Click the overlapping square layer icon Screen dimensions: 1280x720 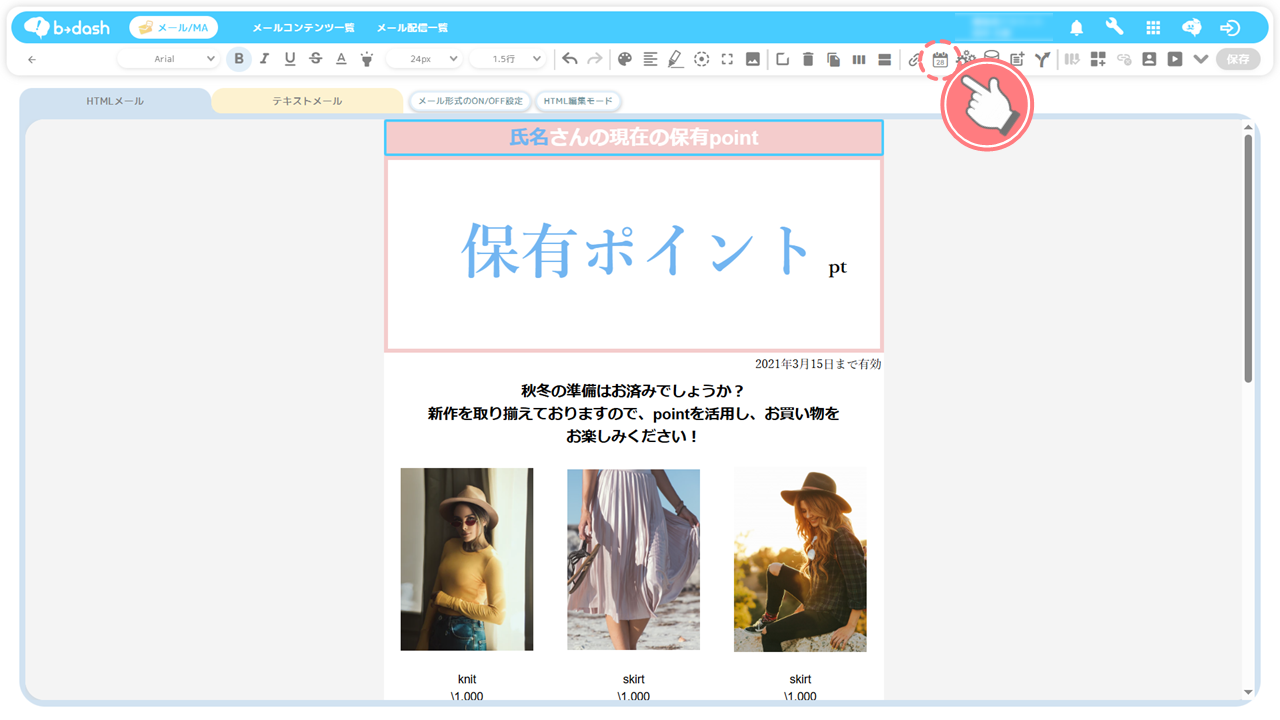[x=782, y=59]
